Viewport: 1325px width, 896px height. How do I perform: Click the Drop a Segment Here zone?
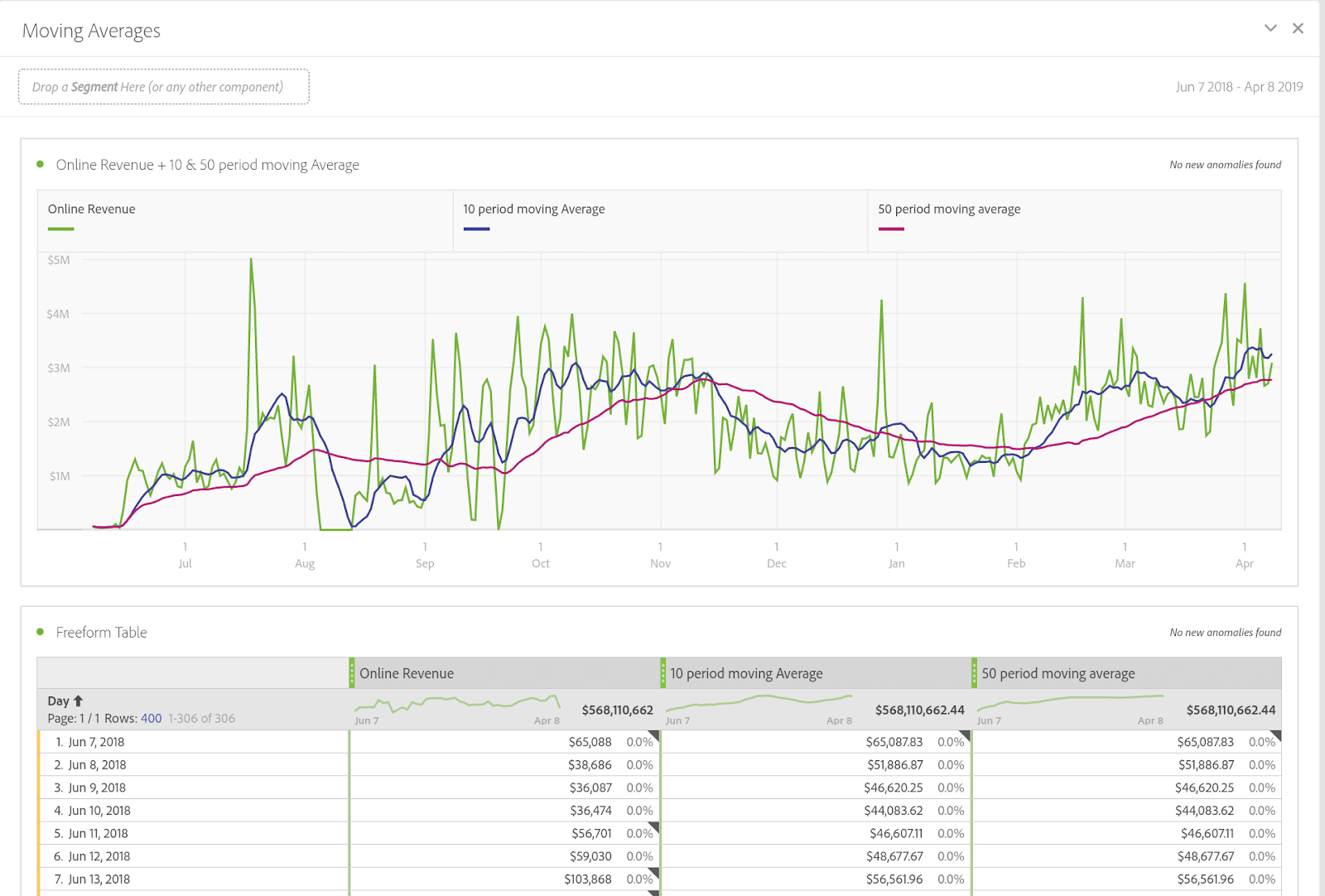tap(164, 87)
